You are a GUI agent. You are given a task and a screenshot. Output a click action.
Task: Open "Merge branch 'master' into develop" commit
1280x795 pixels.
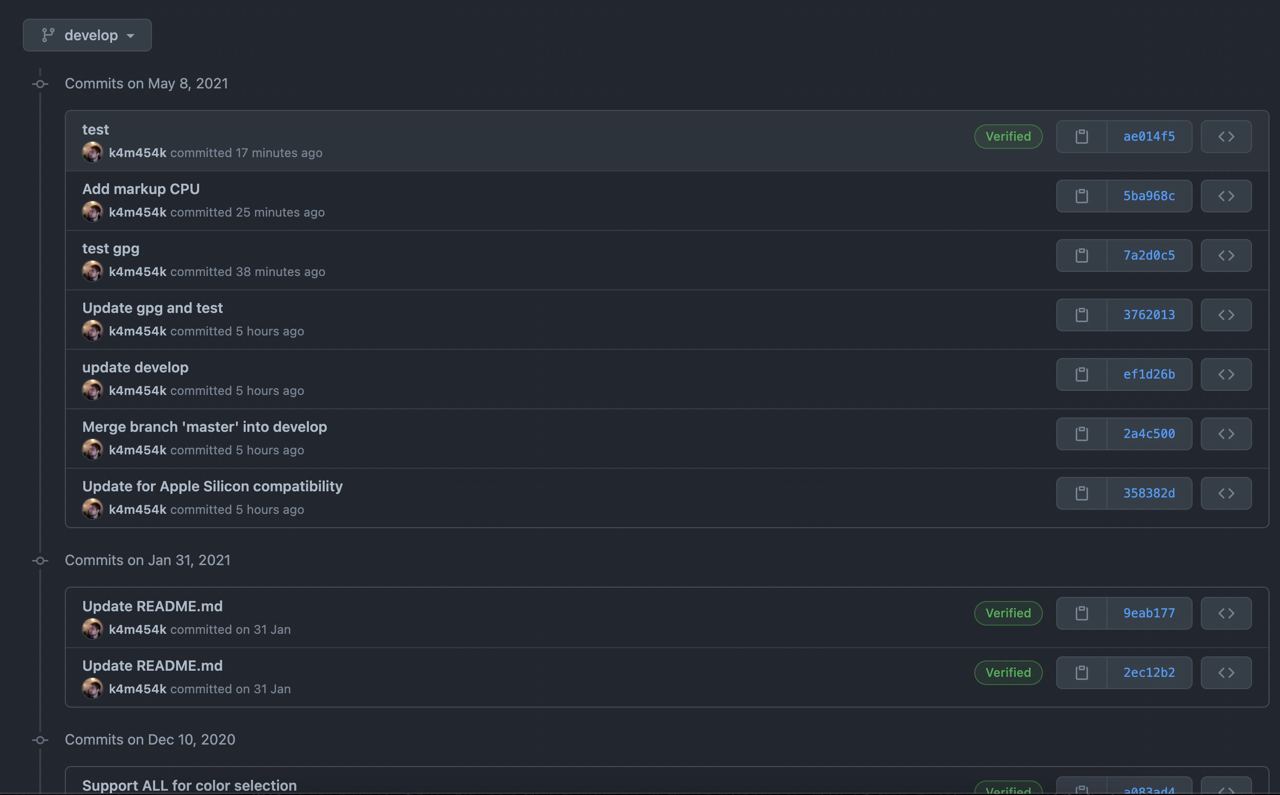coord(204,427)
